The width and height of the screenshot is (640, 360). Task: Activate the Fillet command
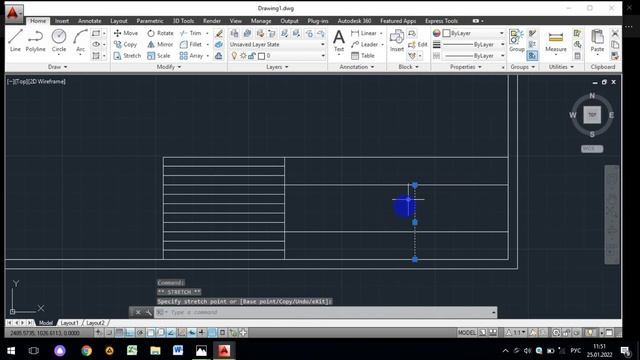click(x=191, y=44)
